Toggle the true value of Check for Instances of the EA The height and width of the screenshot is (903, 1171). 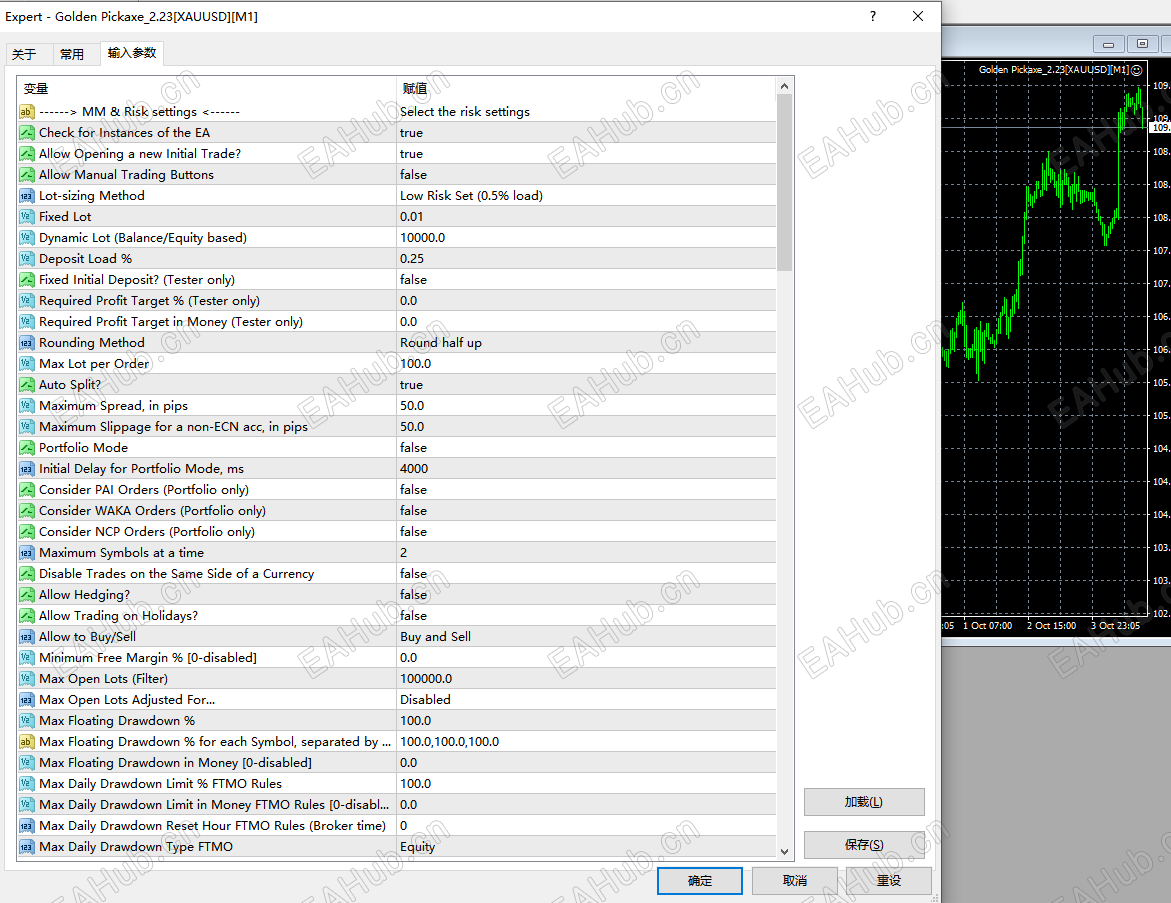[586, 133]
